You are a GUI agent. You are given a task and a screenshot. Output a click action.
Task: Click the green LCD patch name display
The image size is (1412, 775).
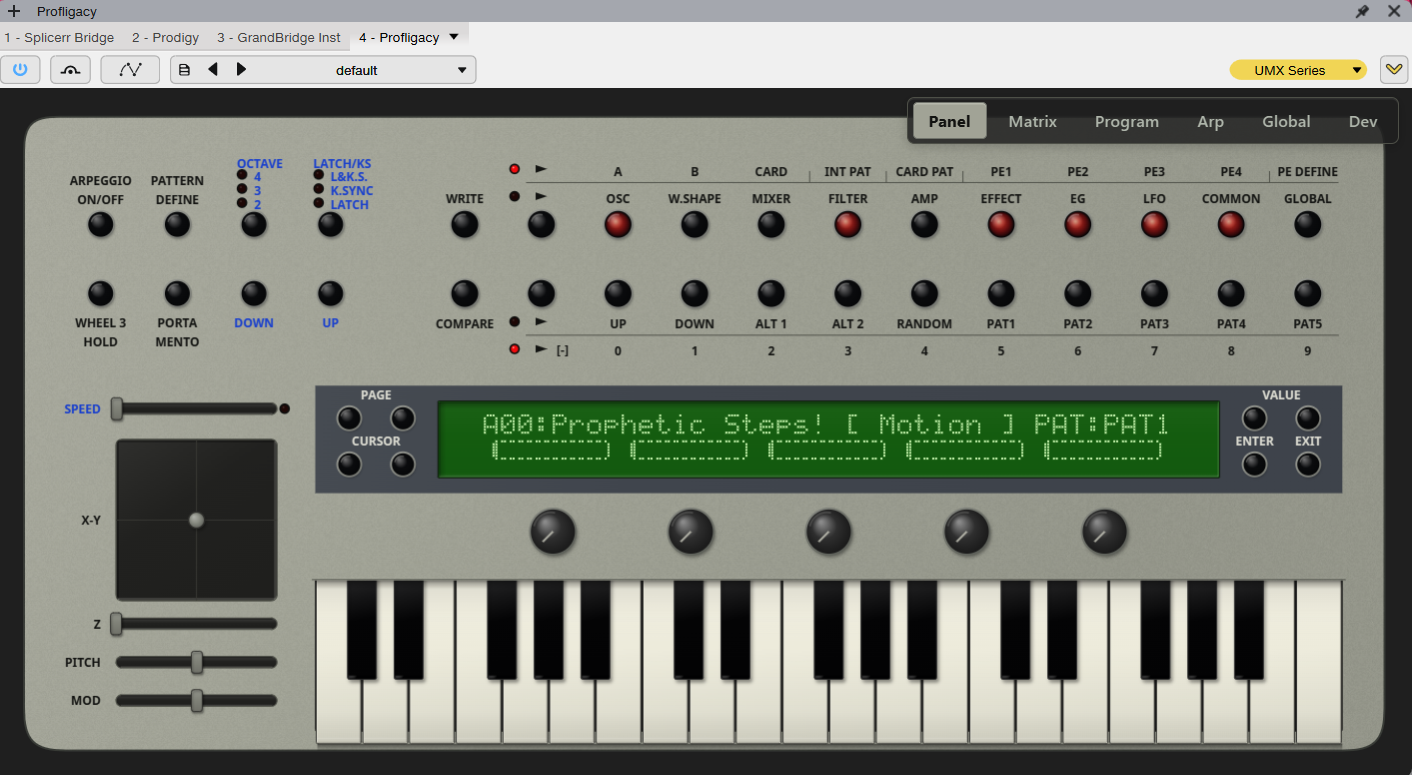coord(829,439)
